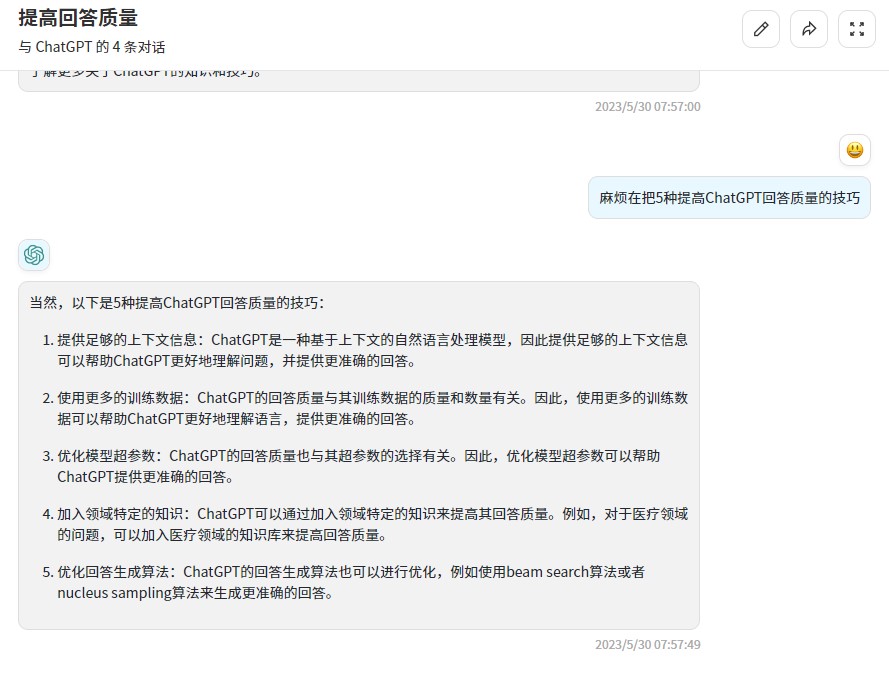Click list item 1 about 上下文信息
889x674 pixels.
tap(370, 350)
